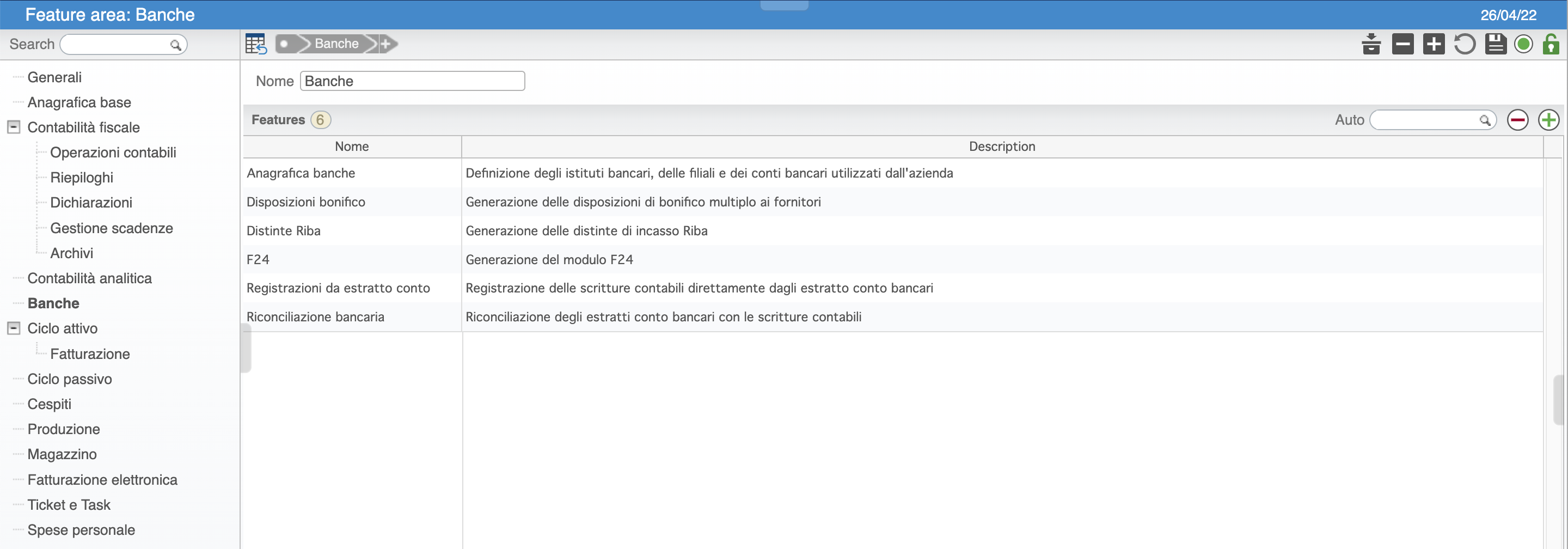Click the root dot in breadcrumb
Screen dimensions: 1568x549
[284, 44]
